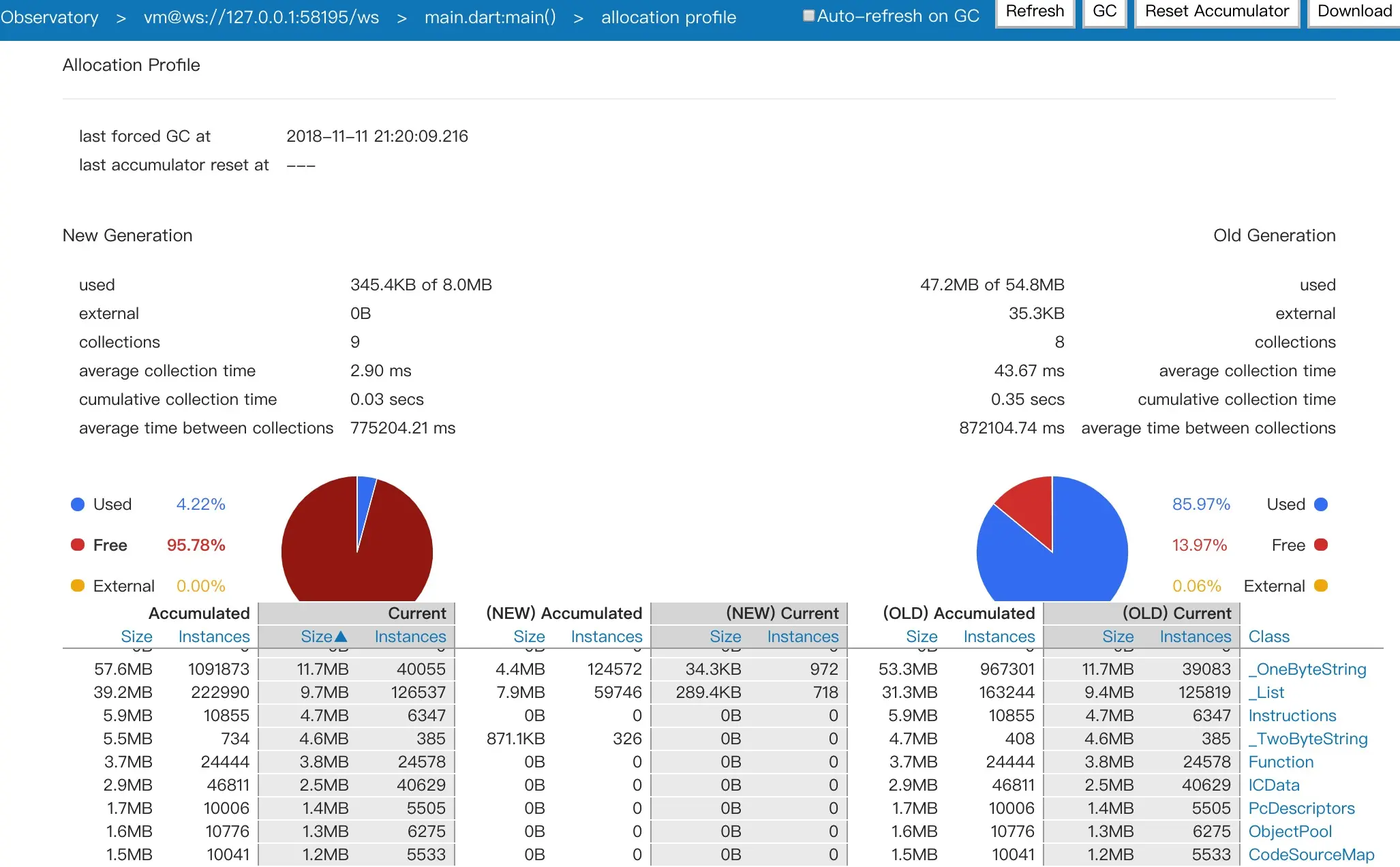The image size is (1400, 867).
Task: Sort by Accumulated Size column
Action: [136, 637]
